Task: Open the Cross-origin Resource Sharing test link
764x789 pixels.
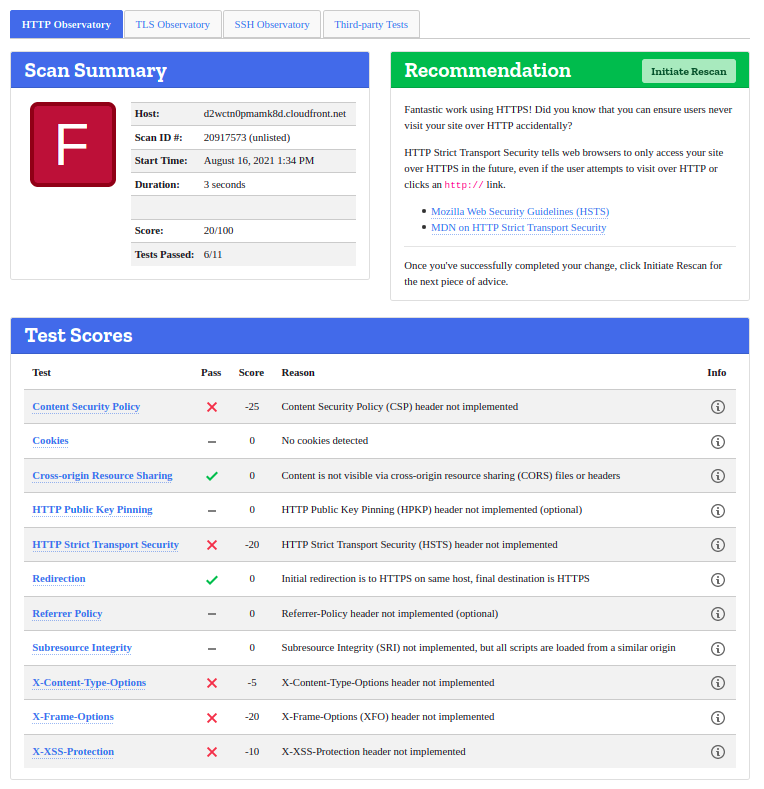Action: pos(102,476)
